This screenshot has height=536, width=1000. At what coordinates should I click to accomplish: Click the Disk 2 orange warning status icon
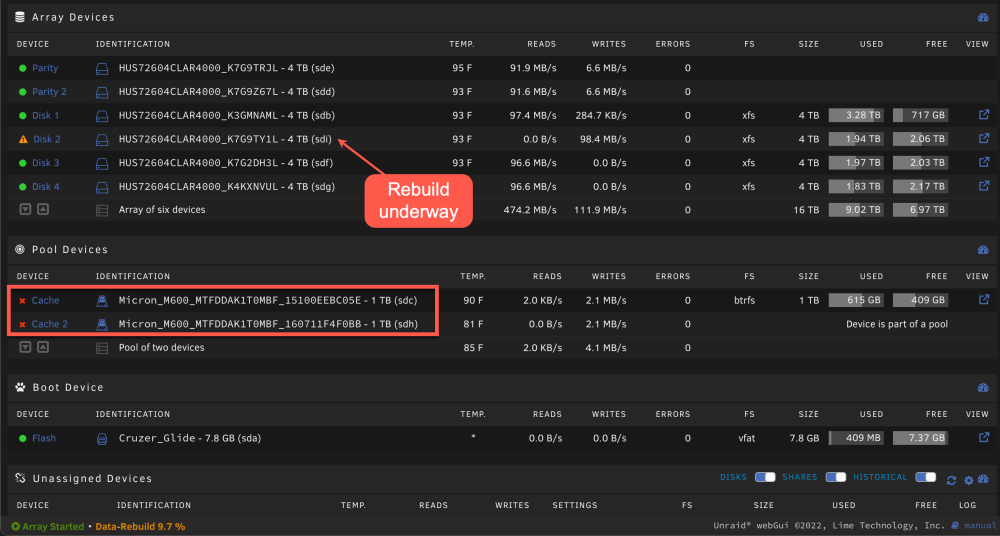tap(22, 139)
